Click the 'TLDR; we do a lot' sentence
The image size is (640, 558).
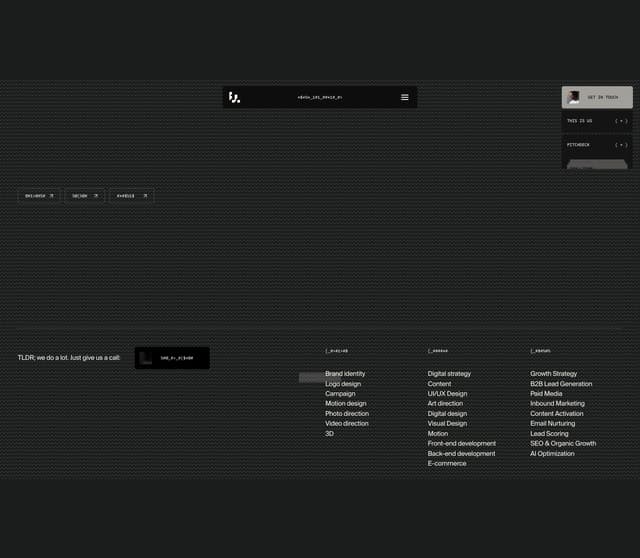(x=69, y=358)
